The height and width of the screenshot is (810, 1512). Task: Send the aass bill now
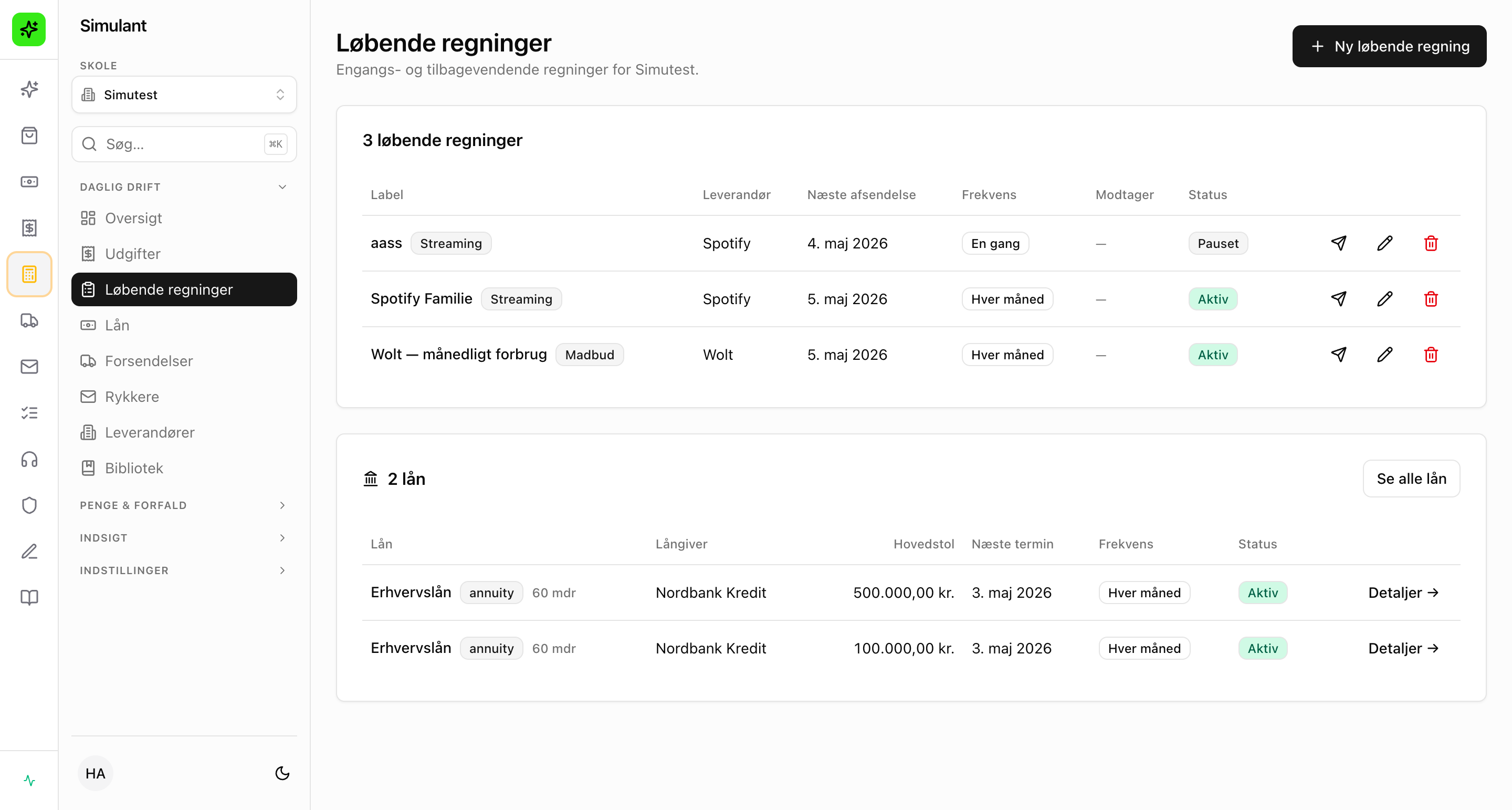click(1339, 243)
